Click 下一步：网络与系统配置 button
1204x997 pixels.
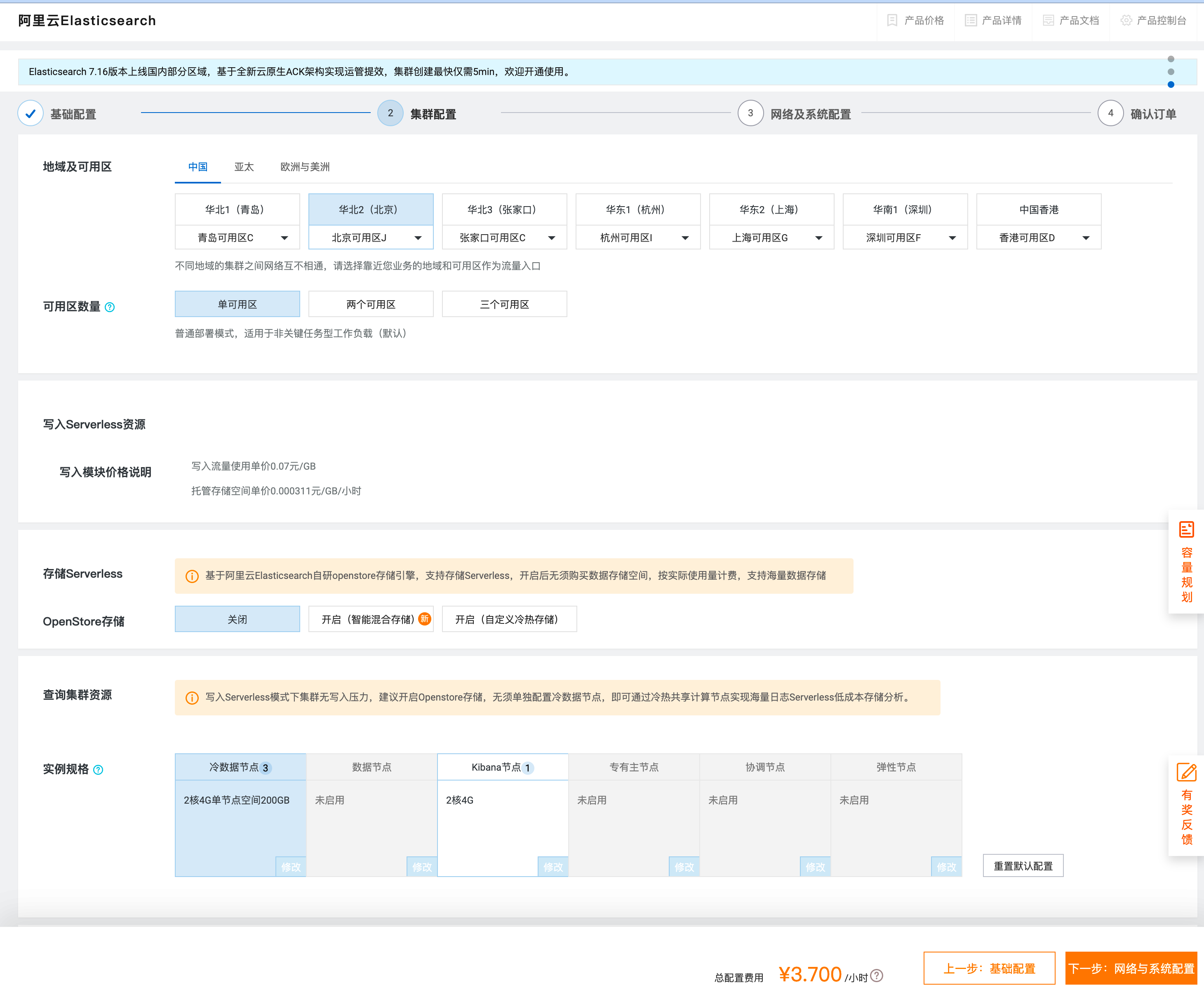pos(1131,968)
